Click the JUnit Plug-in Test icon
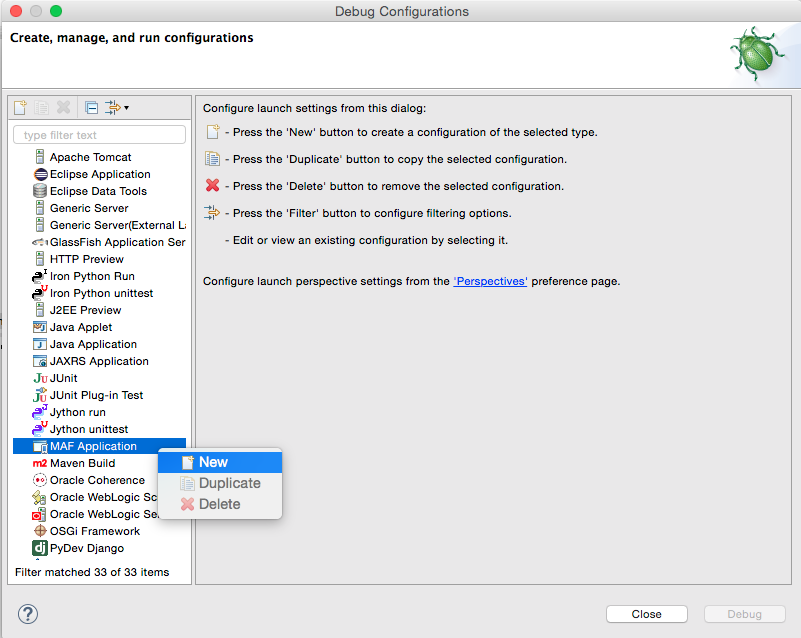801x638 pixels. (x=40, y=395)
